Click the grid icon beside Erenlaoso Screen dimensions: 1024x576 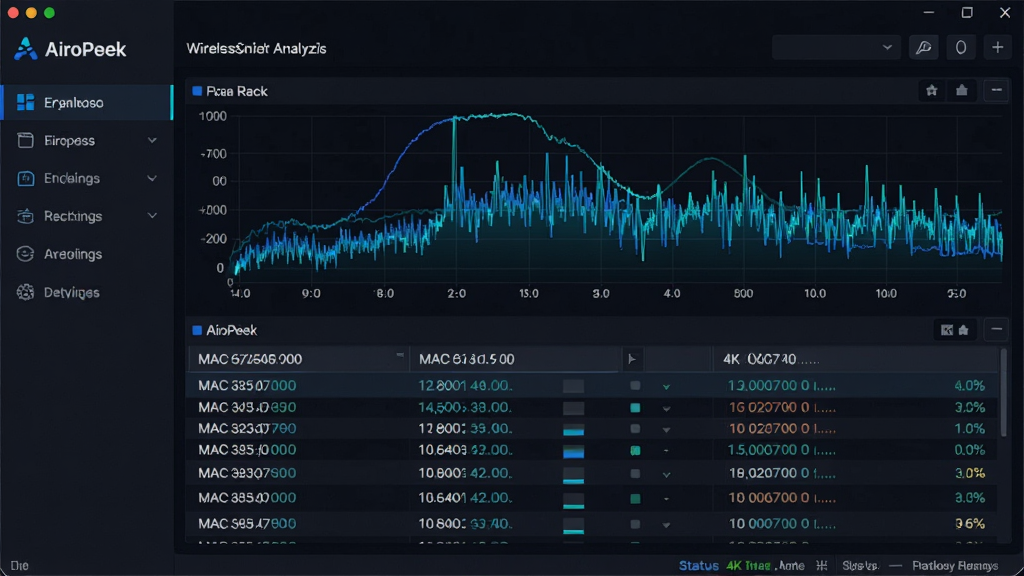click(x=25, y=103)
